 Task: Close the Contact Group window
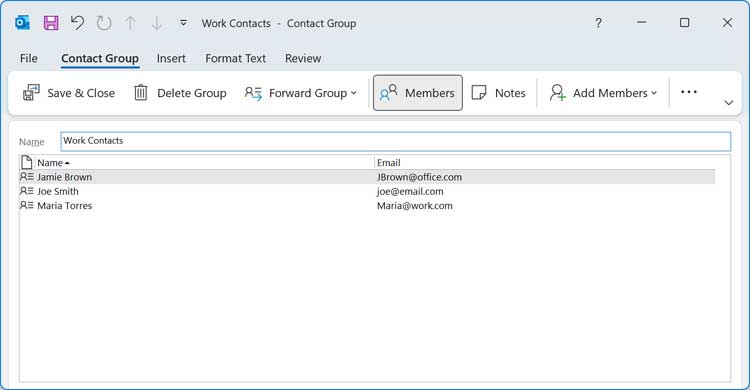coord(727,22)
